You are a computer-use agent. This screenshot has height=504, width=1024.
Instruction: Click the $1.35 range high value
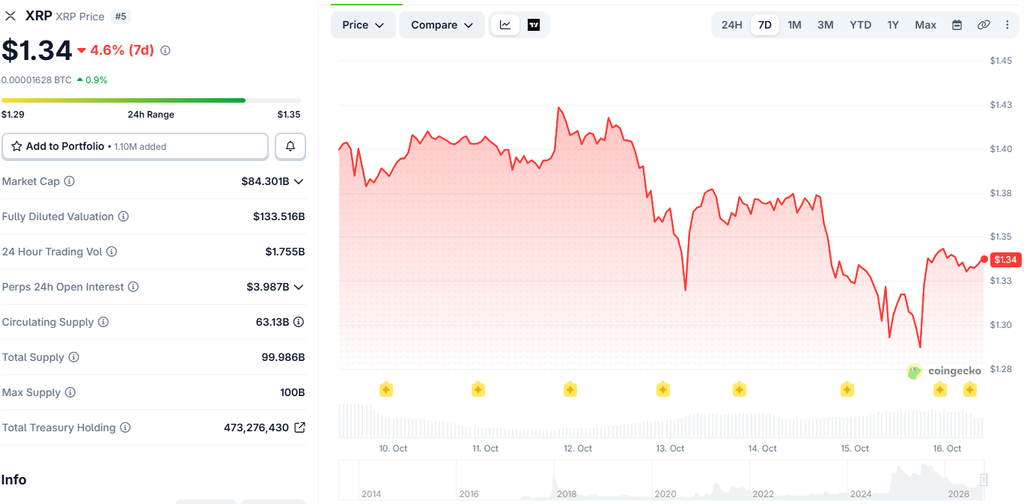[x=289, y=114]
